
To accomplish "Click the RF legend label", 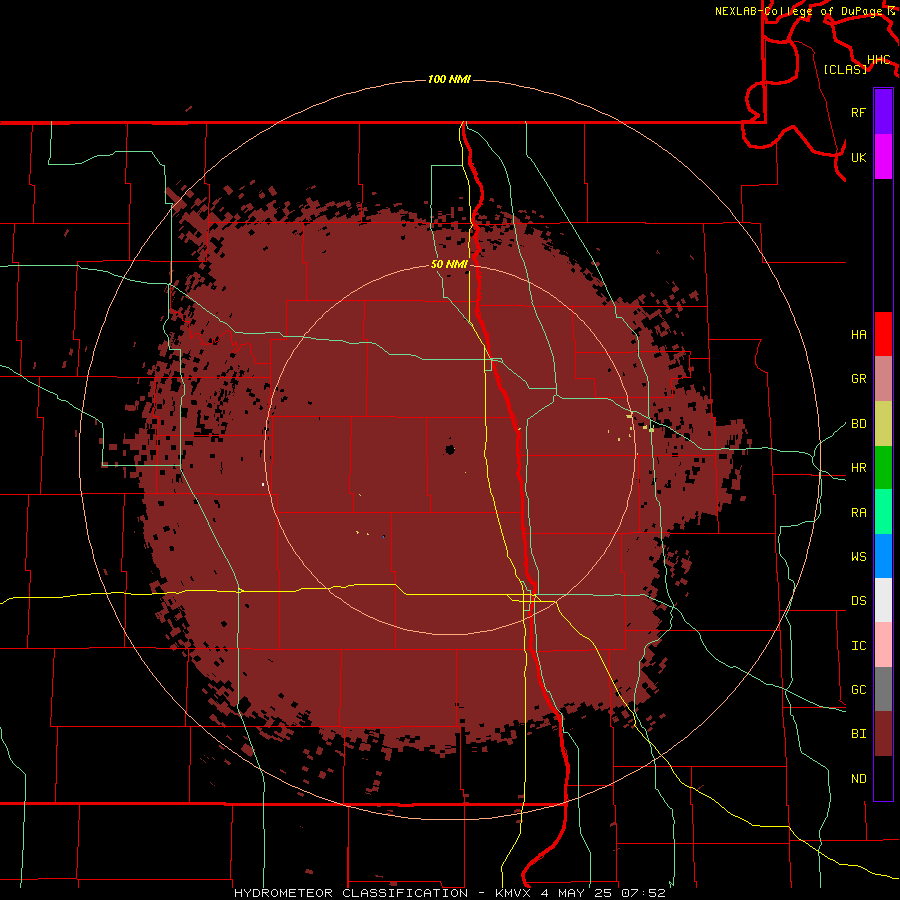I will pyautogui.click(x=858, y=112).
